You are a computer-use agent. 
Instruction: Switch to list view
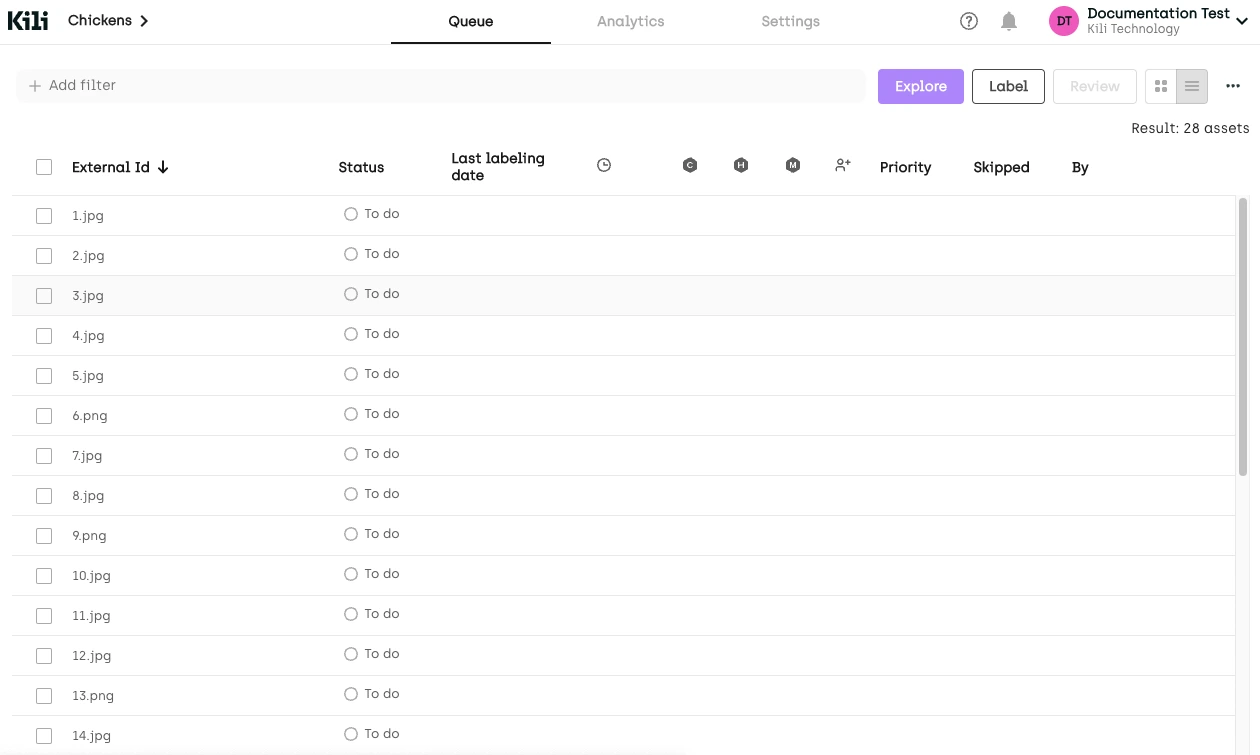[1192, 87]
